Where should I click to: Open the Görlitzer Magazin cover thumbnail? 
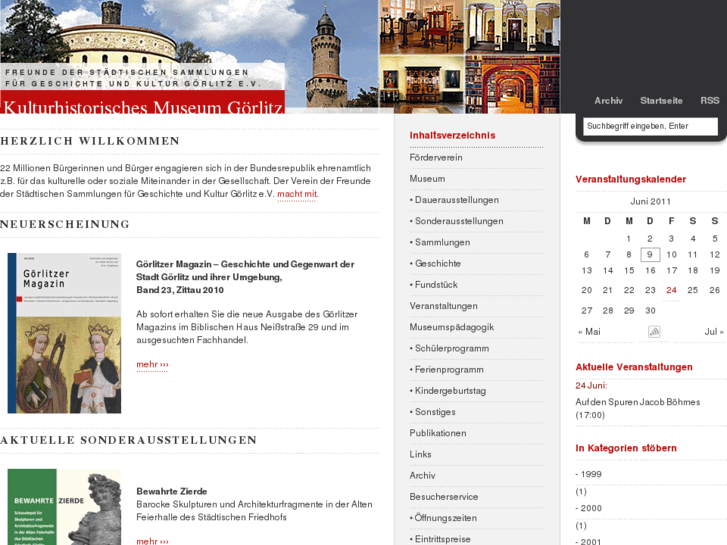coord(64,333)
